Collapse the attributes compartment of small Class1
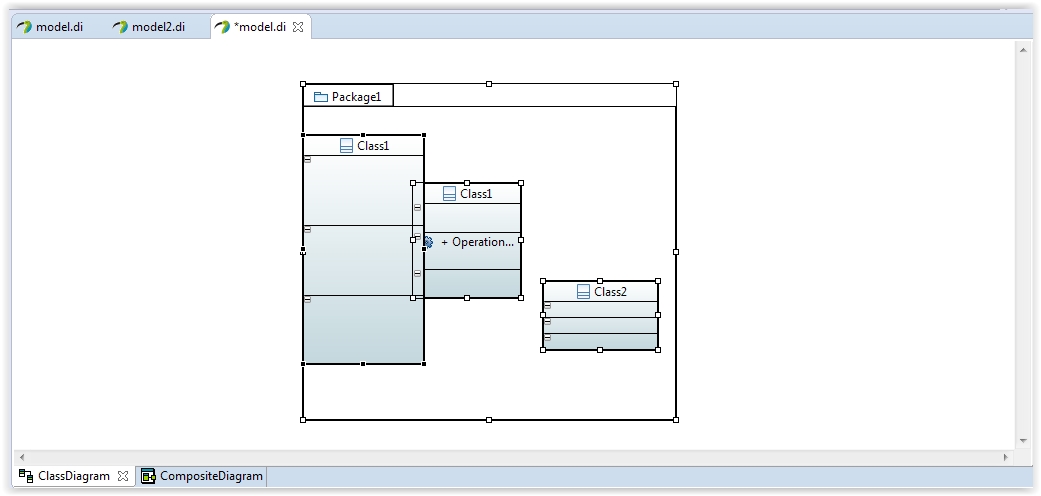Image resolution: width=1041 pixels, height=496 pixels. pyautogui.click(x=418, y=208)
